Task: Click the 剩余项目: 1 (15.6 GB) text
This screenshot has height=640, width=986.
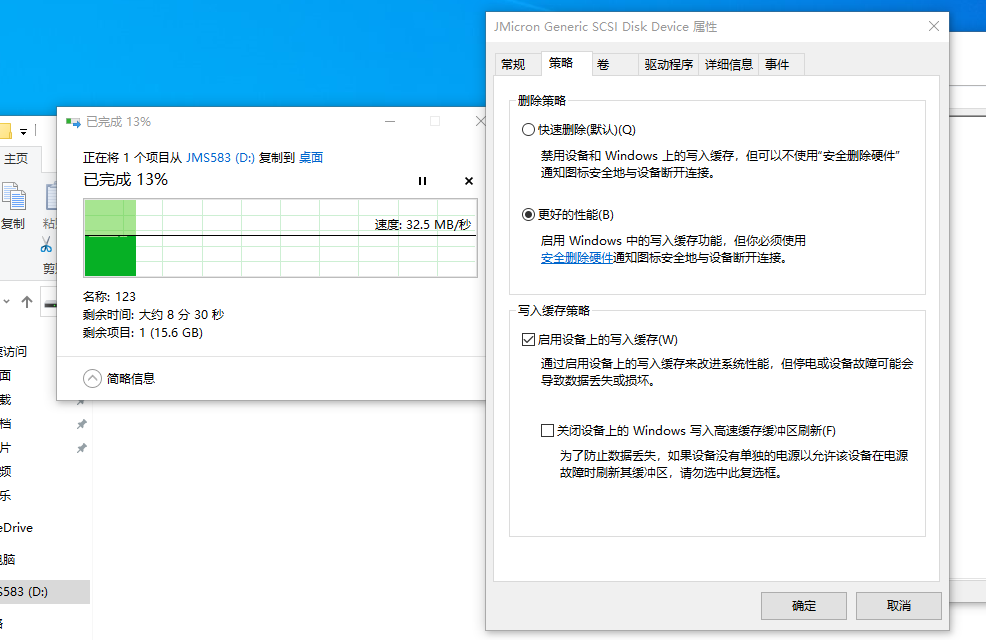Action: (143, 333)
